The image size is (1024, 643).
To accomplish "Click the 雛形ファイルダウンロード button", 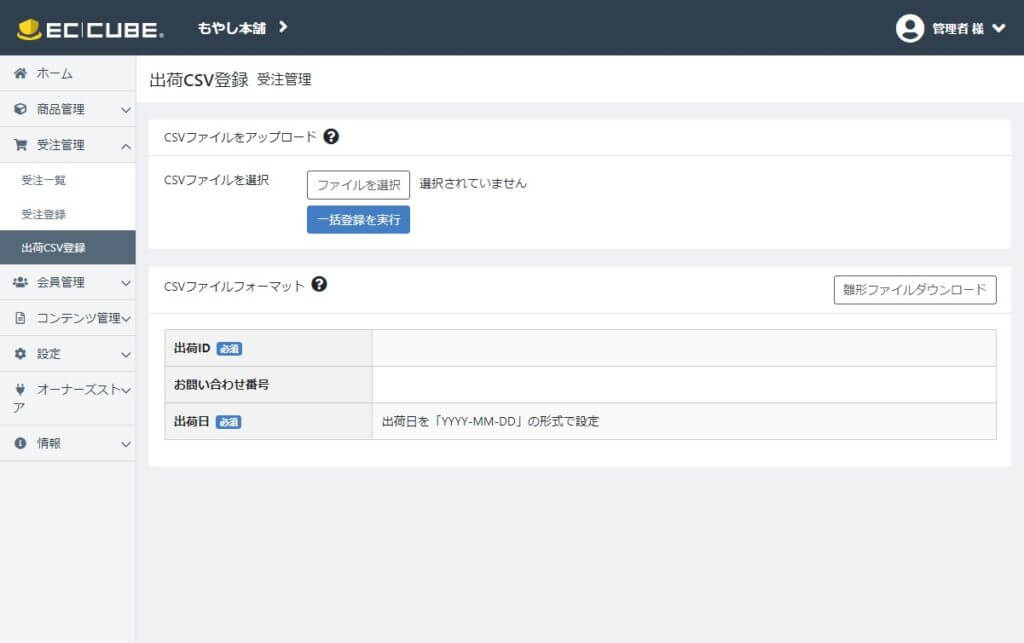I will pos(914,290).
